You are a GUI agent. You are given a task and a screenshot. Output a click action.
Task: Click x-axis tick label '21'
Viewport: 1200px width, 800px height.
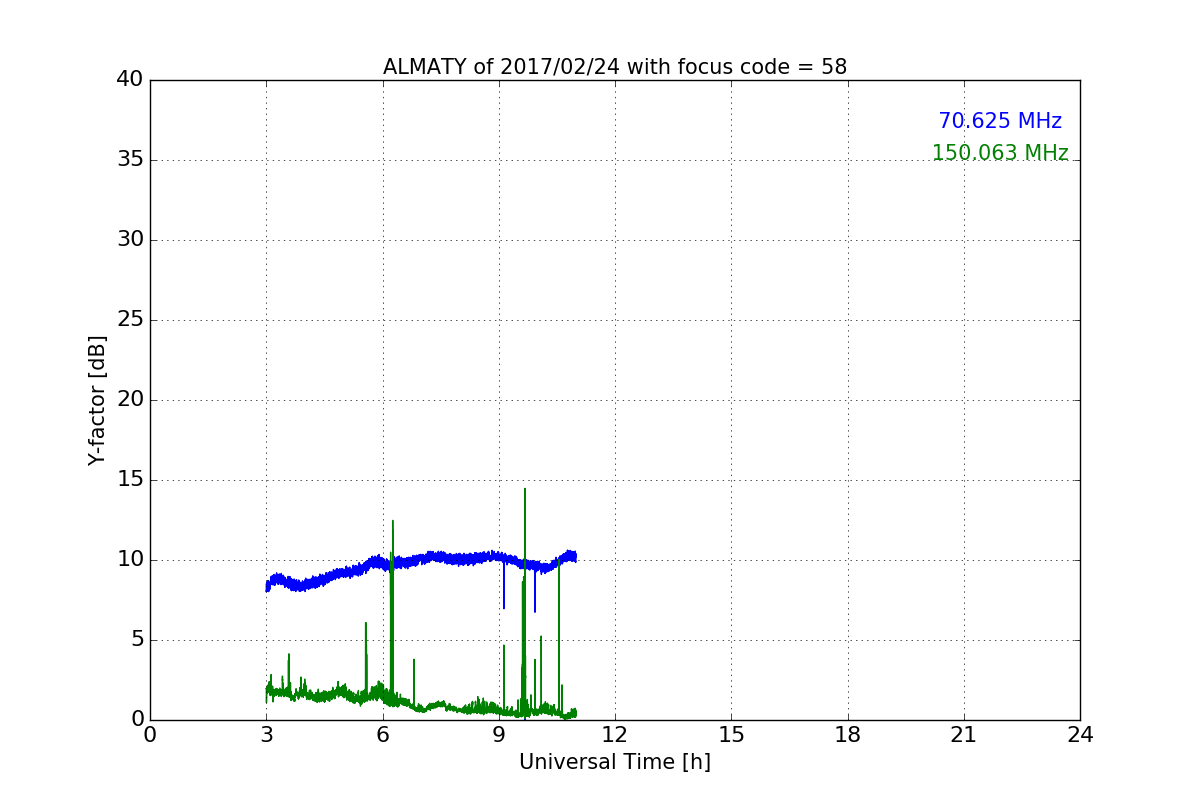964,734
